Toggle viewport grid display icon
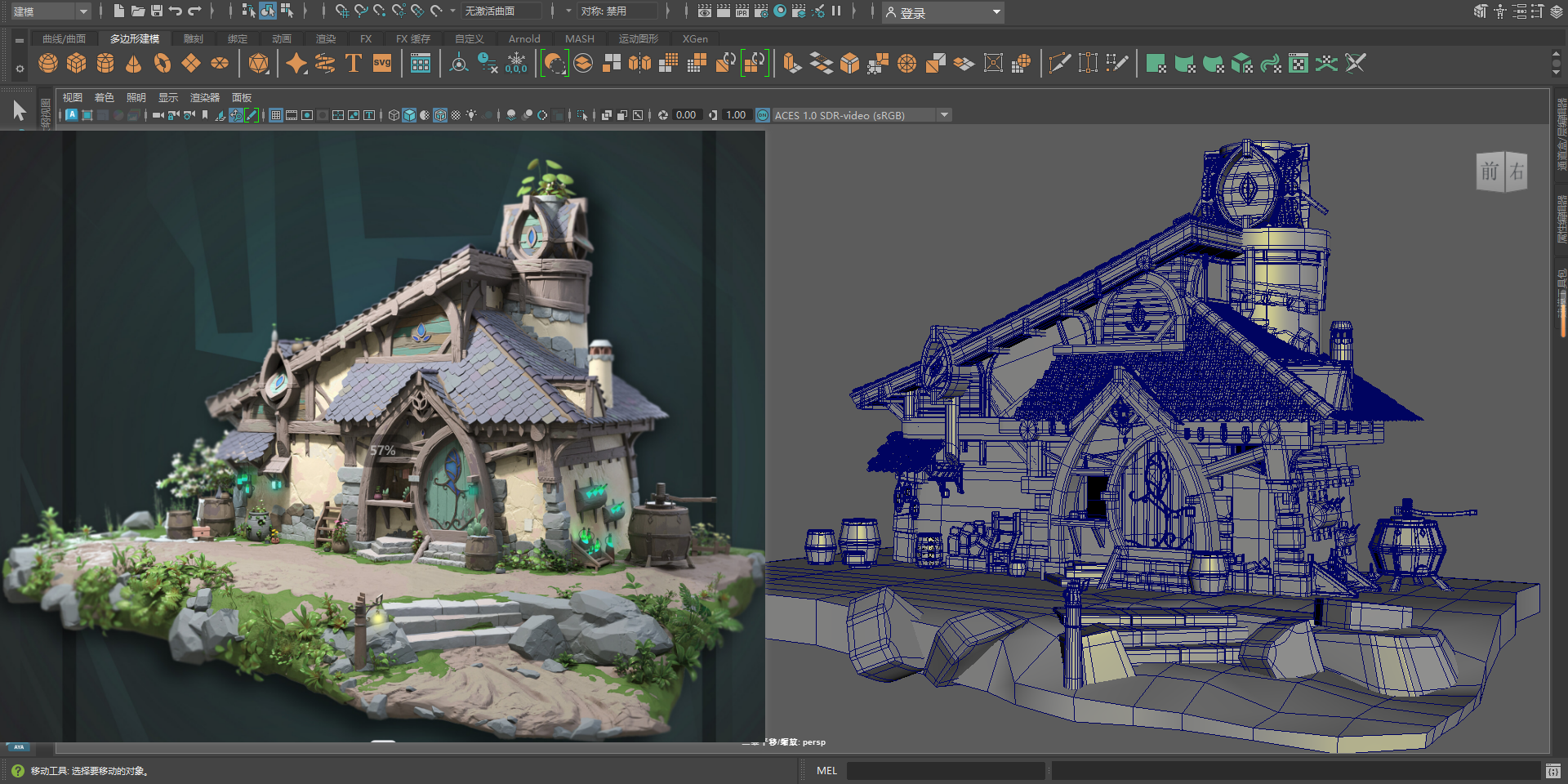 [x=276, y=115]
